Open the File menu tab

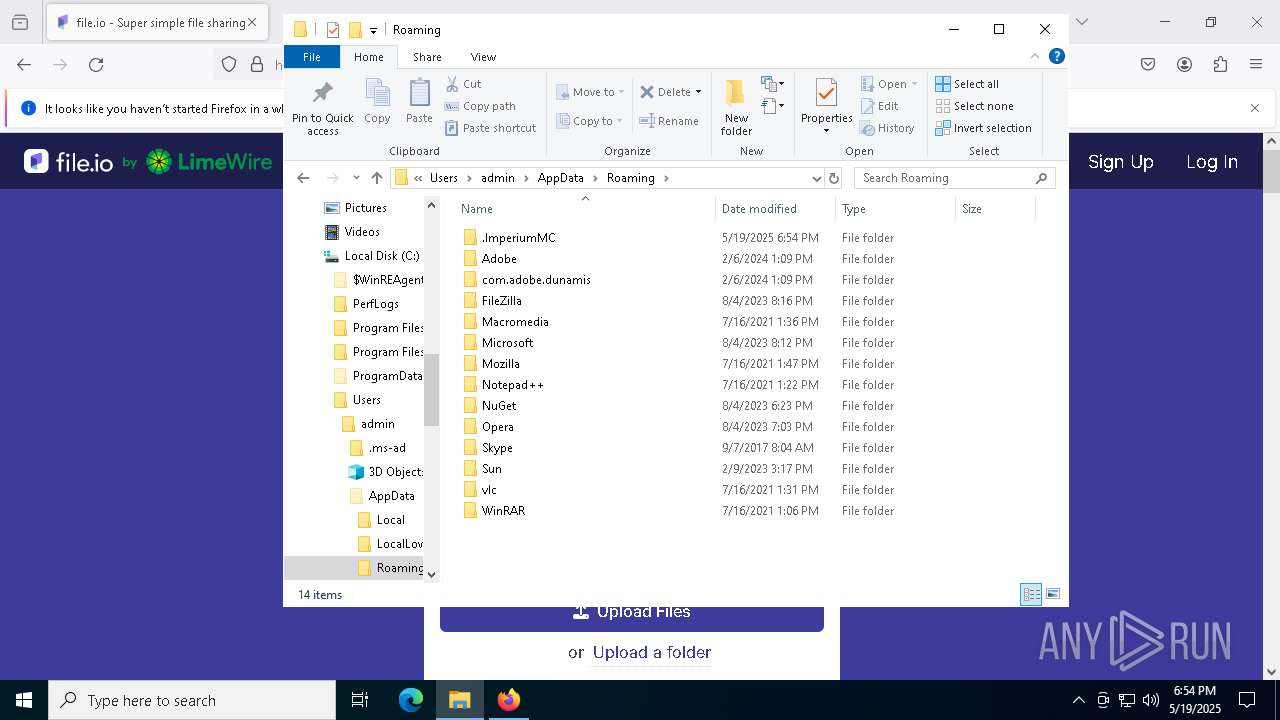(312, 57)
